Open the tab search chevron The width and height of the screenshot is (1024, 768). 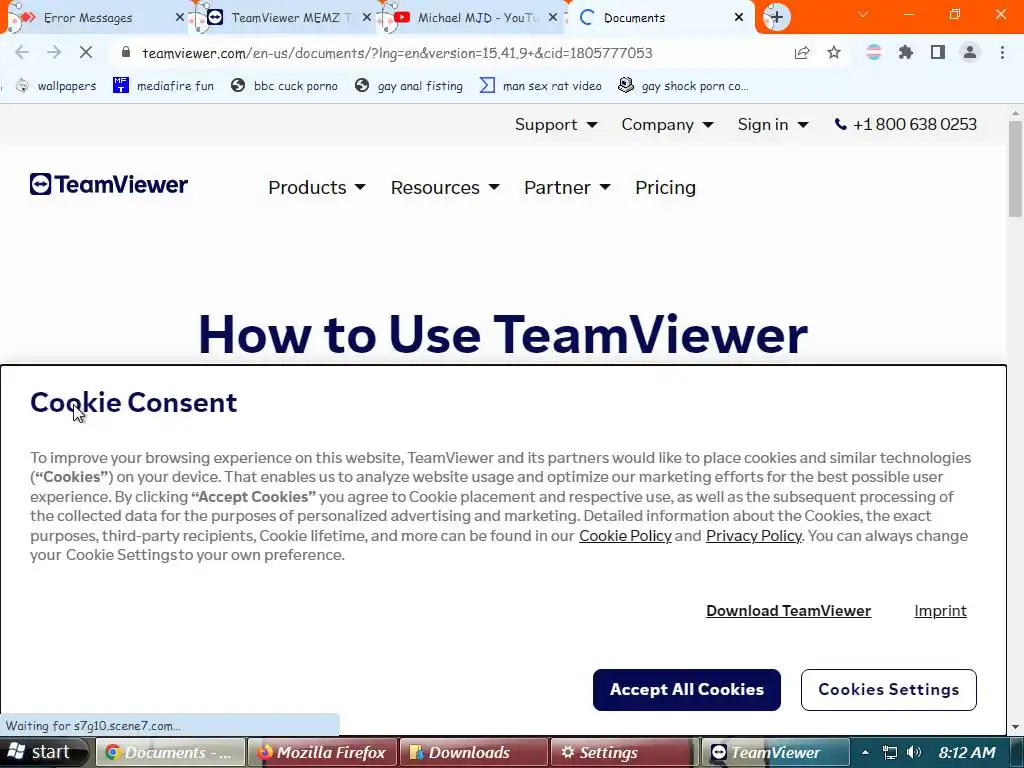tap(863, 14)
